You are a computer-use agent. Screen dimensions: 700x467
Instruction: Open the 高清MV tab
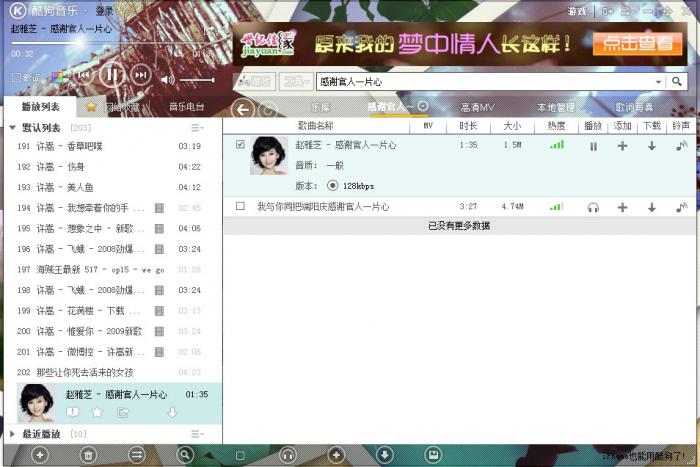(x=477, y=107)
